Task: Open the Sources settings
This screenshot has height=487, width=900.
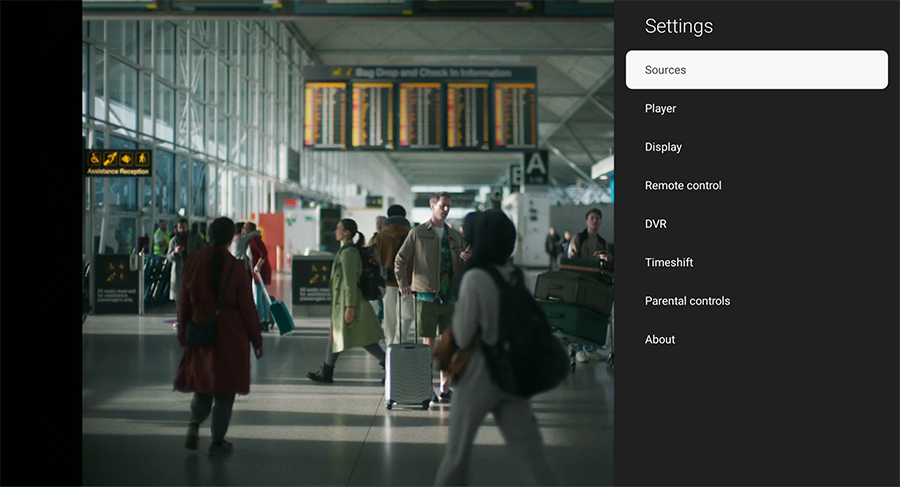Action: pos(756,70)
